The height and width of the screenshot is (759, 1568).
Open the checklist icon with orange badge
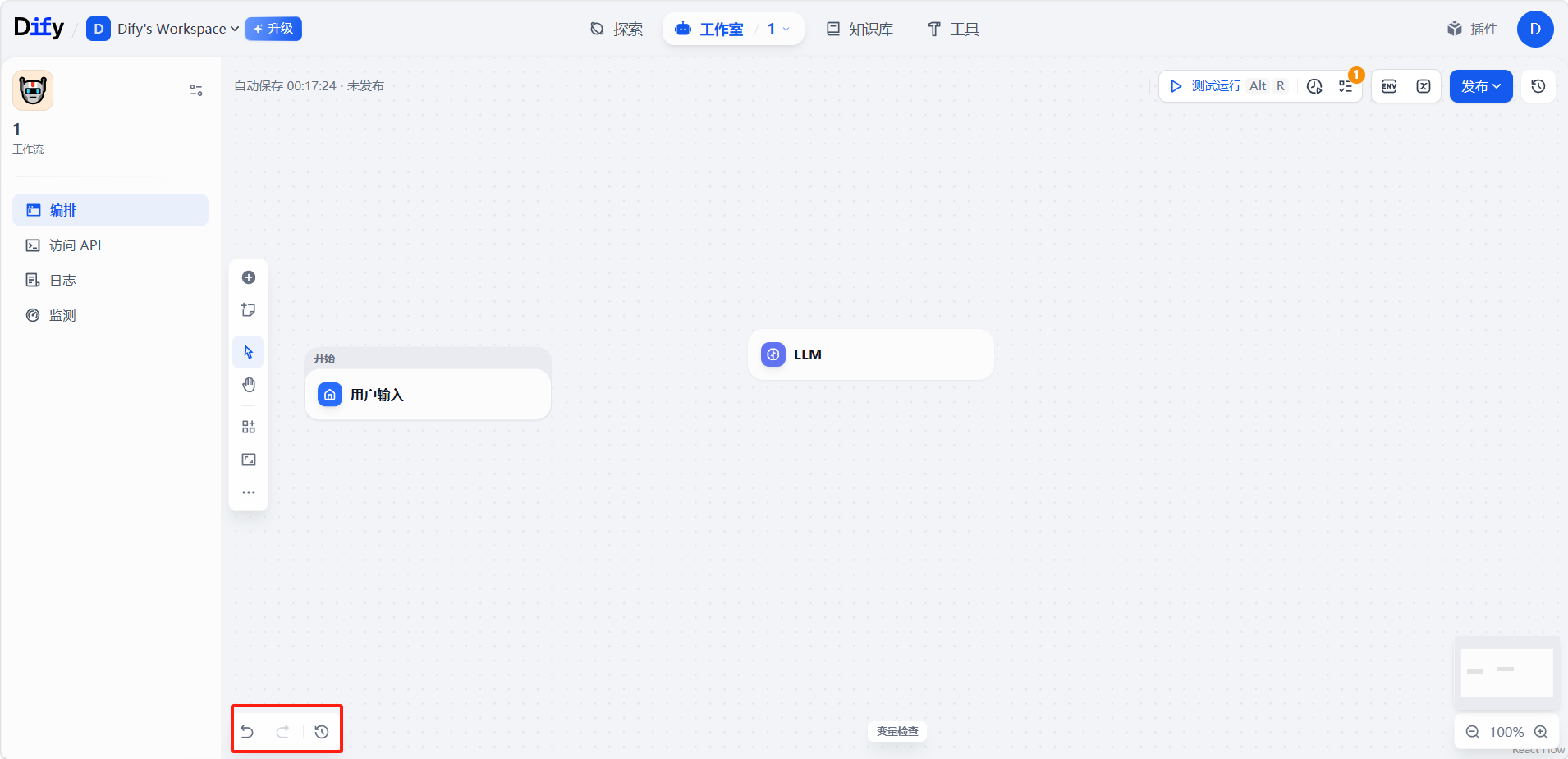[x=1346, y=86]
